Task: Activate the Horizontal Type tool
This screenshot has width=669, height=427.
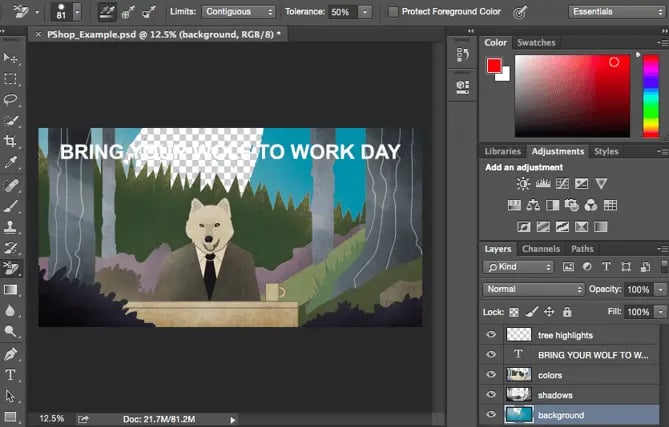Action: [11, 375]
